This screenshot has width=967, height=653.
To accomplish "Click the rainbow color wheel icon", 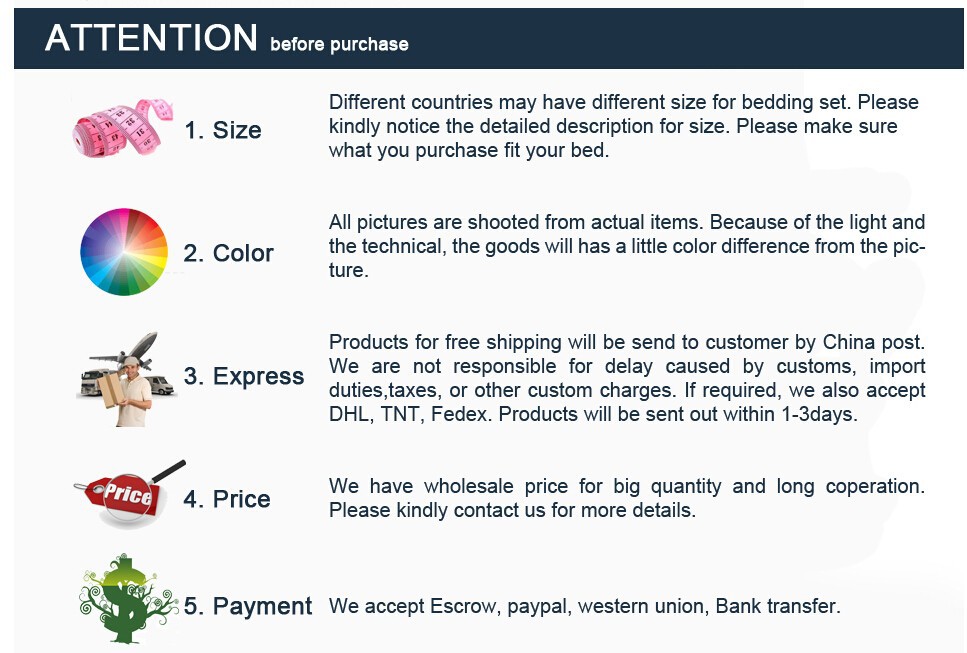I will tap(124, 252).
